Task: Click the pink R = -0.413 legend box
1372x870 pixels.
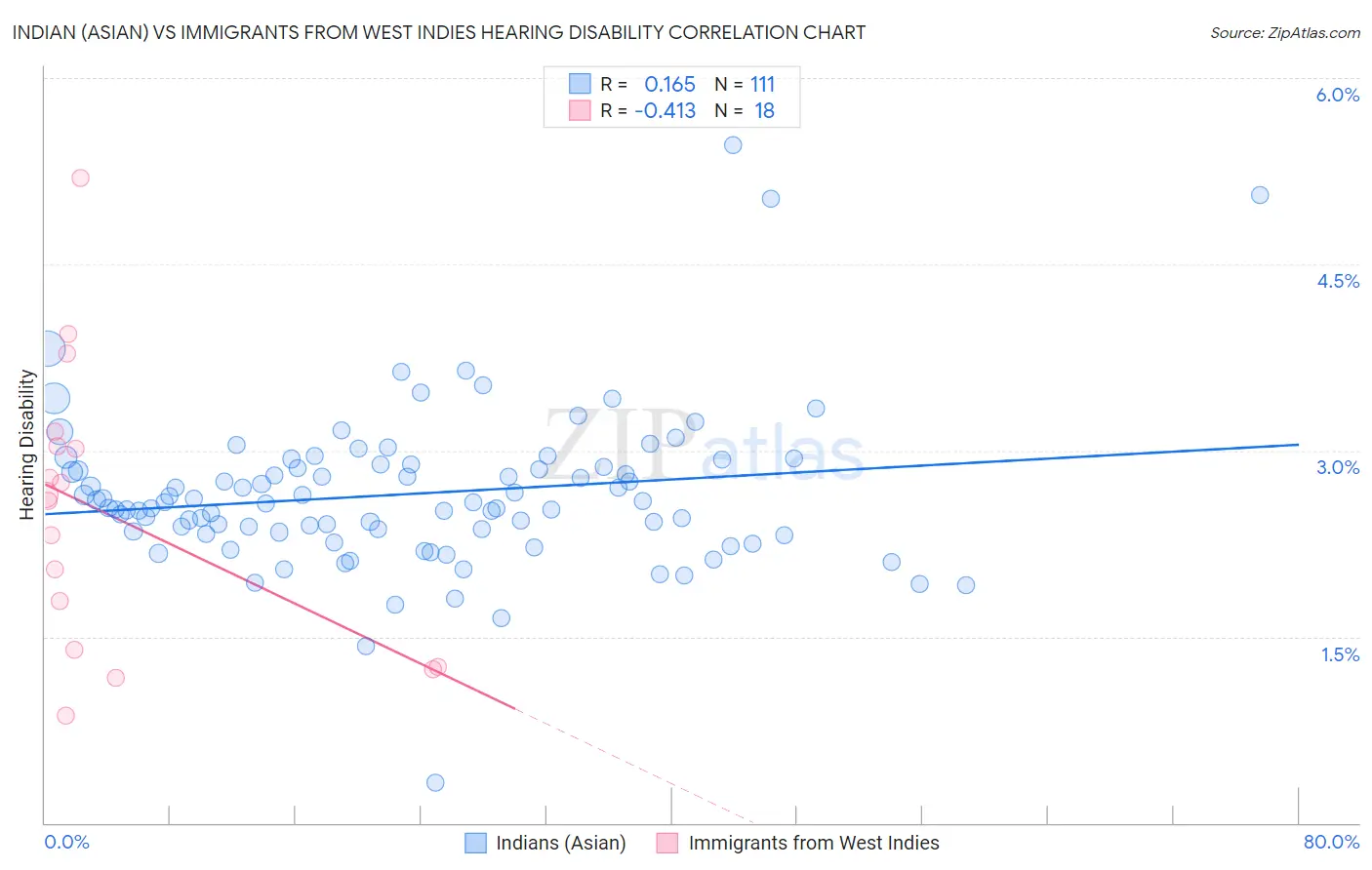Action: (580, 110)
